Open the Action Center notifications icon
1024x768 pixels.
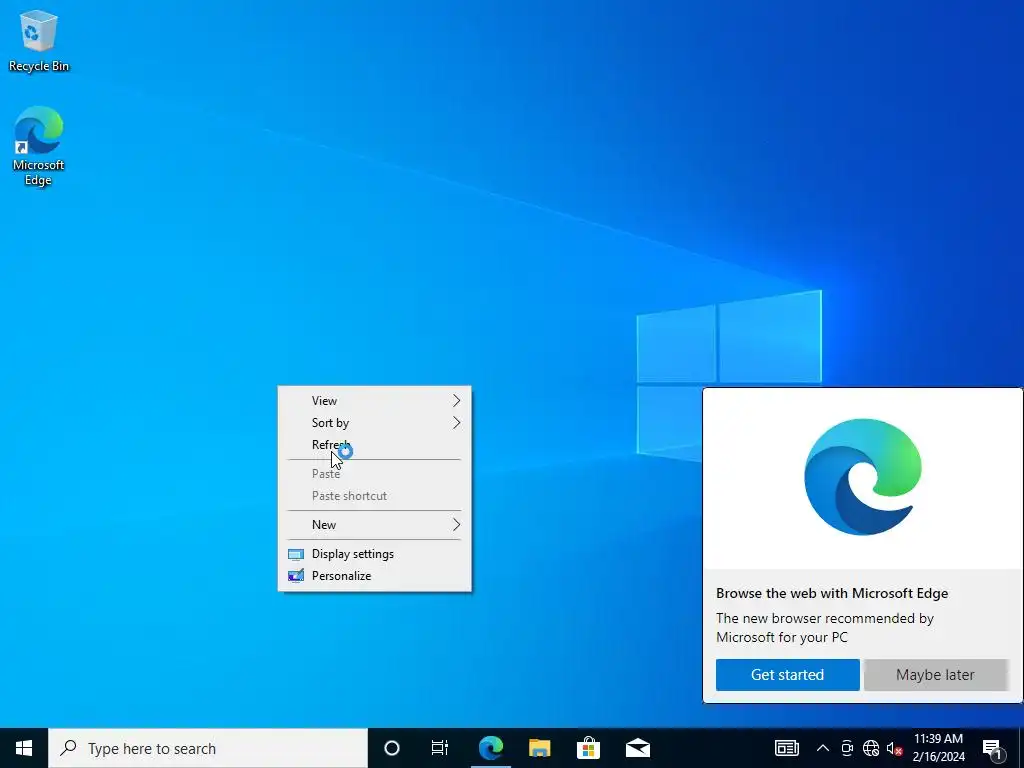pos(992,748)
